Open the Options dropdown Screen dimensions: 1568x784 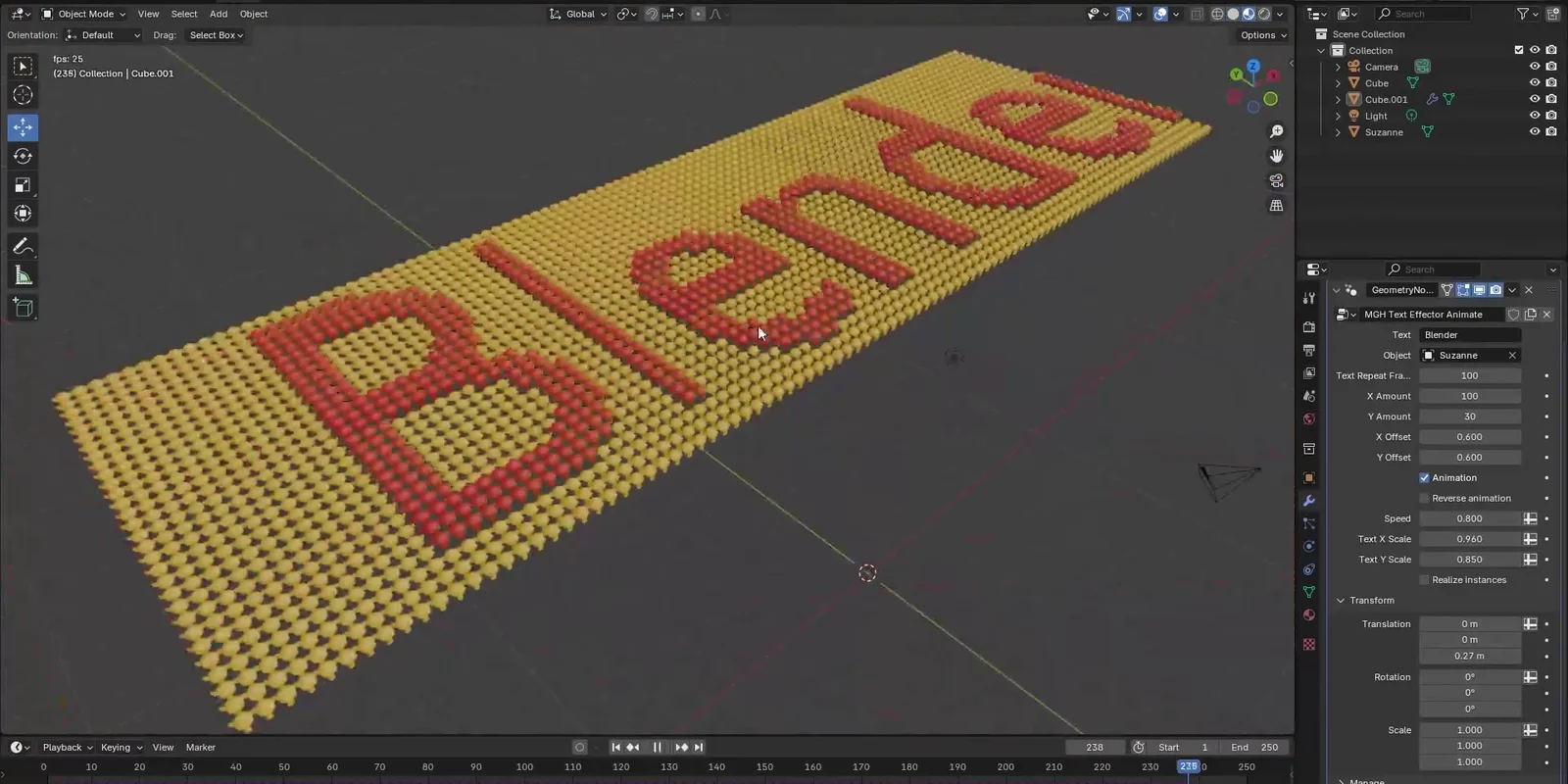coord(1262,35)
